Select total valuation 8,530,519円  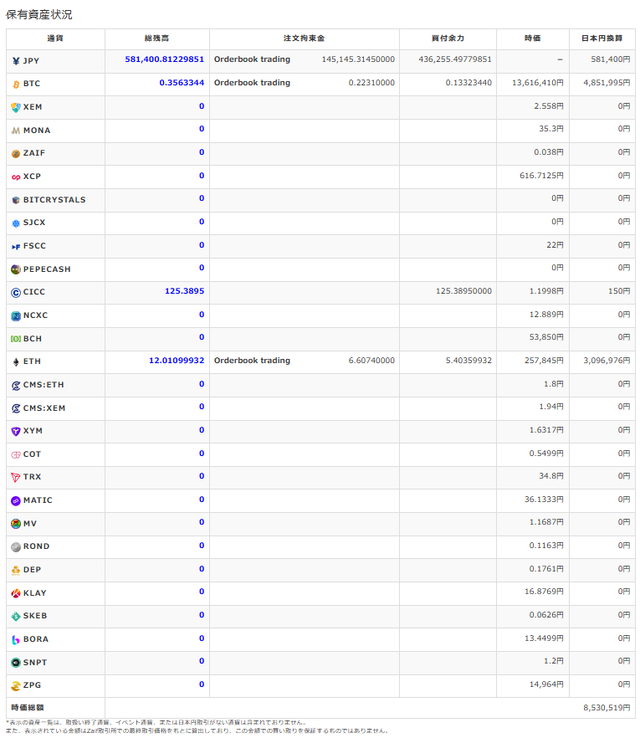click(x=607, y=707)
